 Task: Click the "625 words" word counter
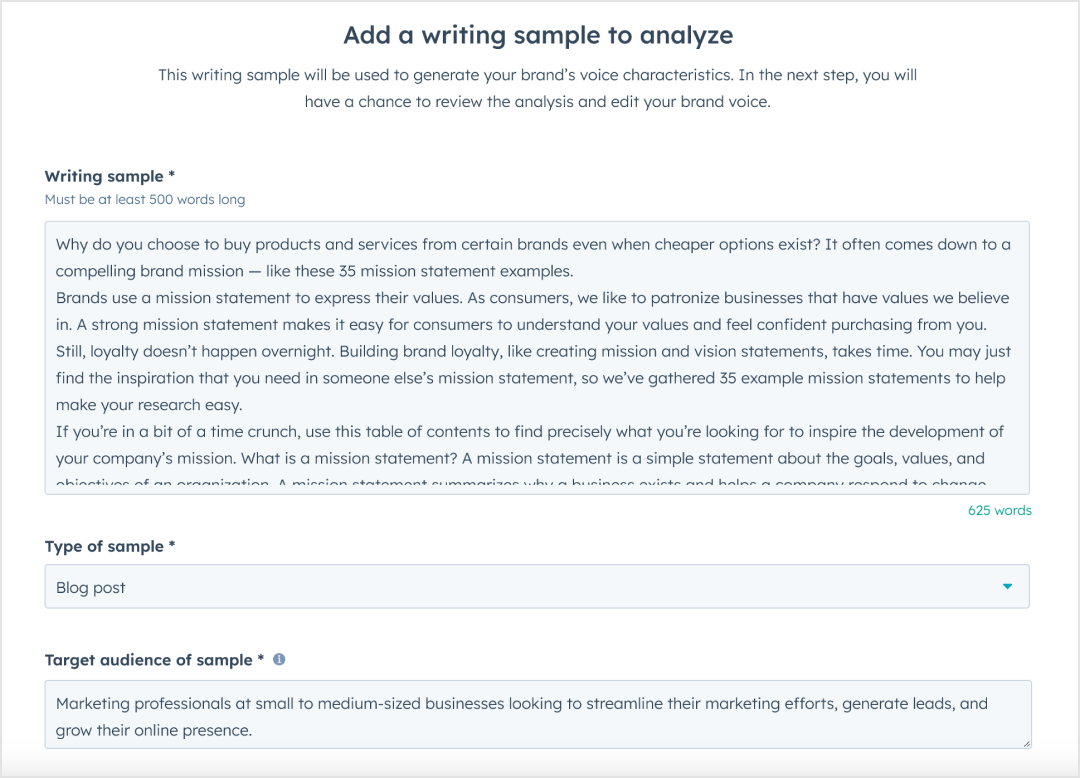(999, 510)
